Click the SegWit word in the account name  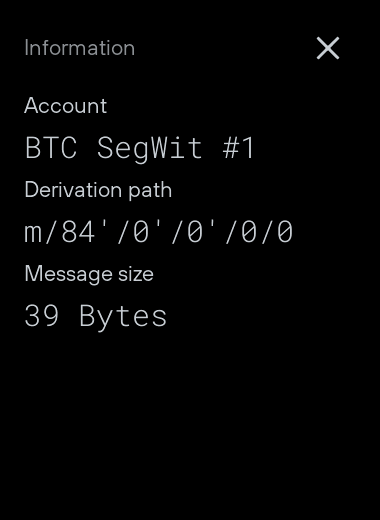pos(150,149)
